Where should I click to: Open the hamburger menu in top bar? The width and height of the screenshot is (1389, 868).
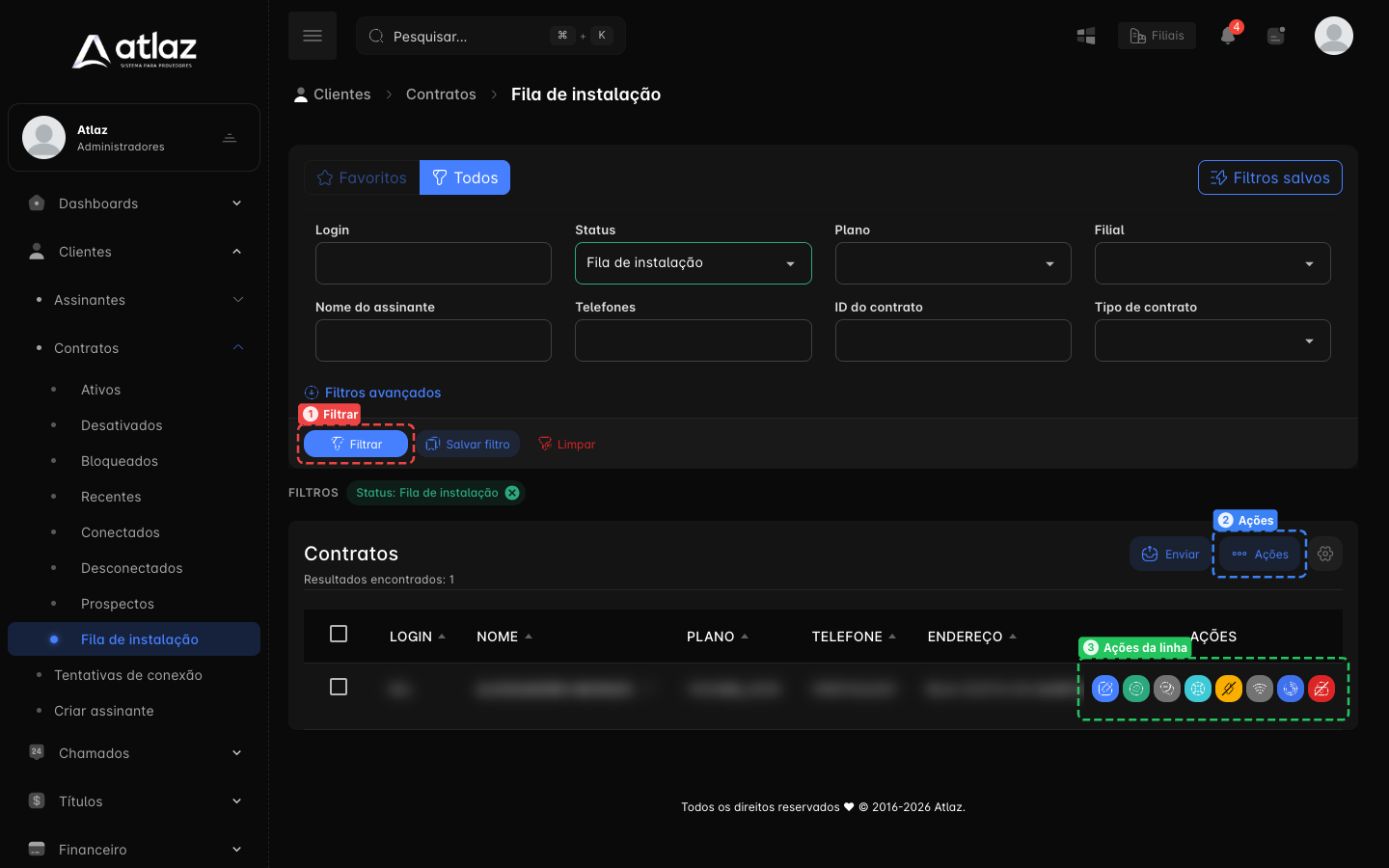tap(313, 36)
